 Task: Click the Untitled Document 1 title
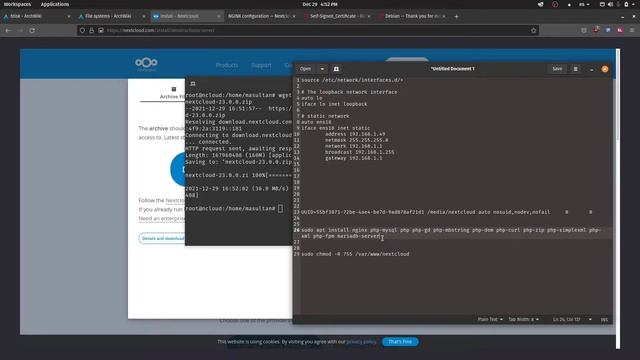coord(452,69)
